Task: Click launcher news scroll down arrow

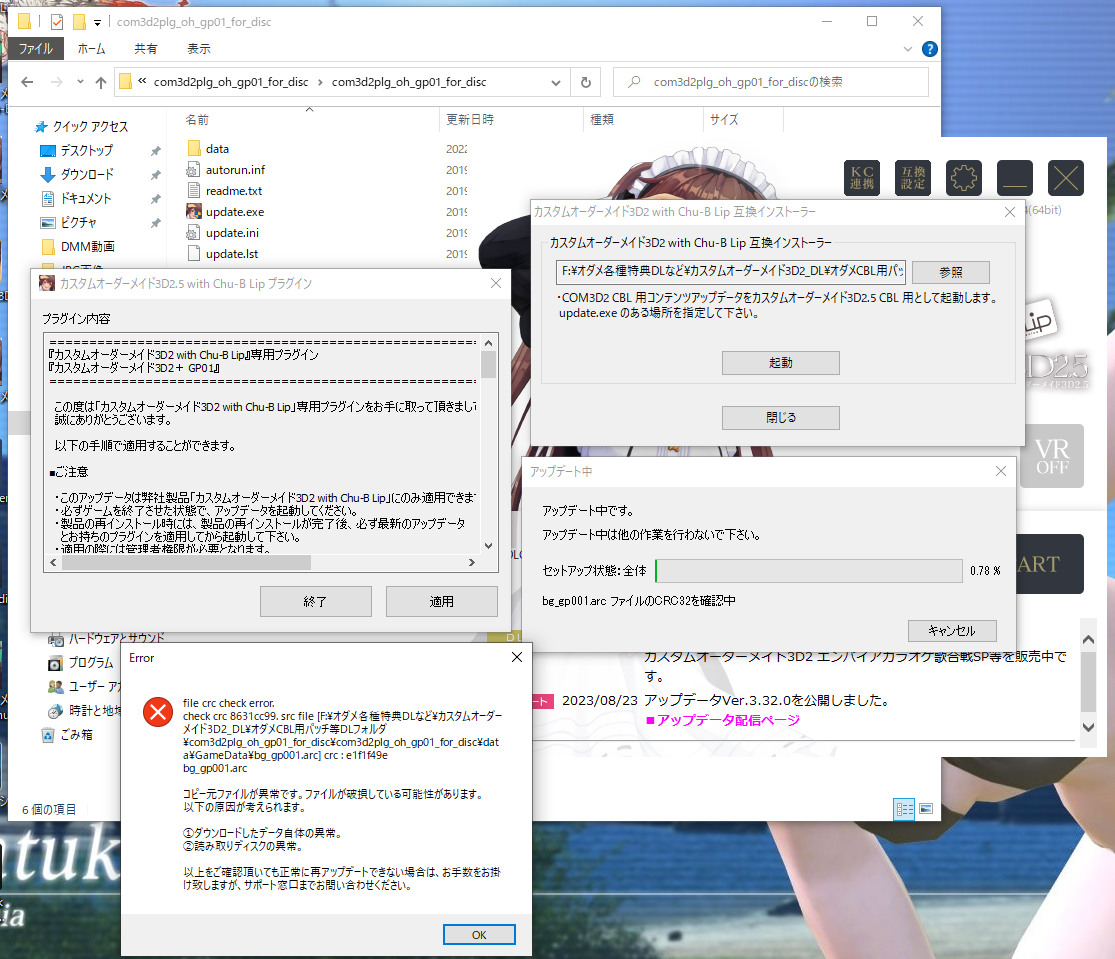Action: pos(1088,727)
